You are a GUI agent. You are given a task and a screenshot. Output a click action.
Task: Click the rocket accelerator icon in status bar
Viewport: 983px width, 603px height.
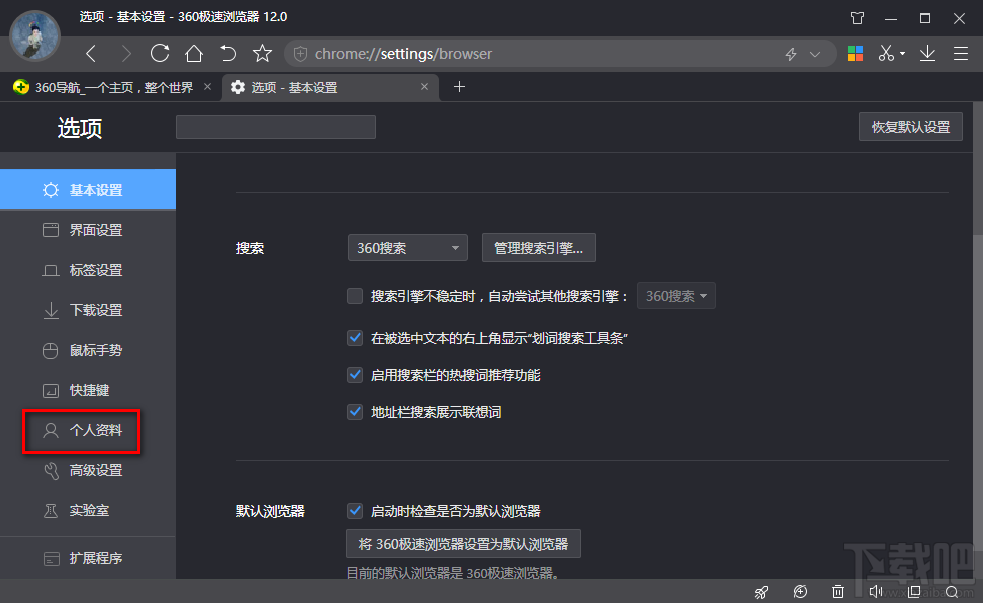pyautogui.click(x=762, y=592)
